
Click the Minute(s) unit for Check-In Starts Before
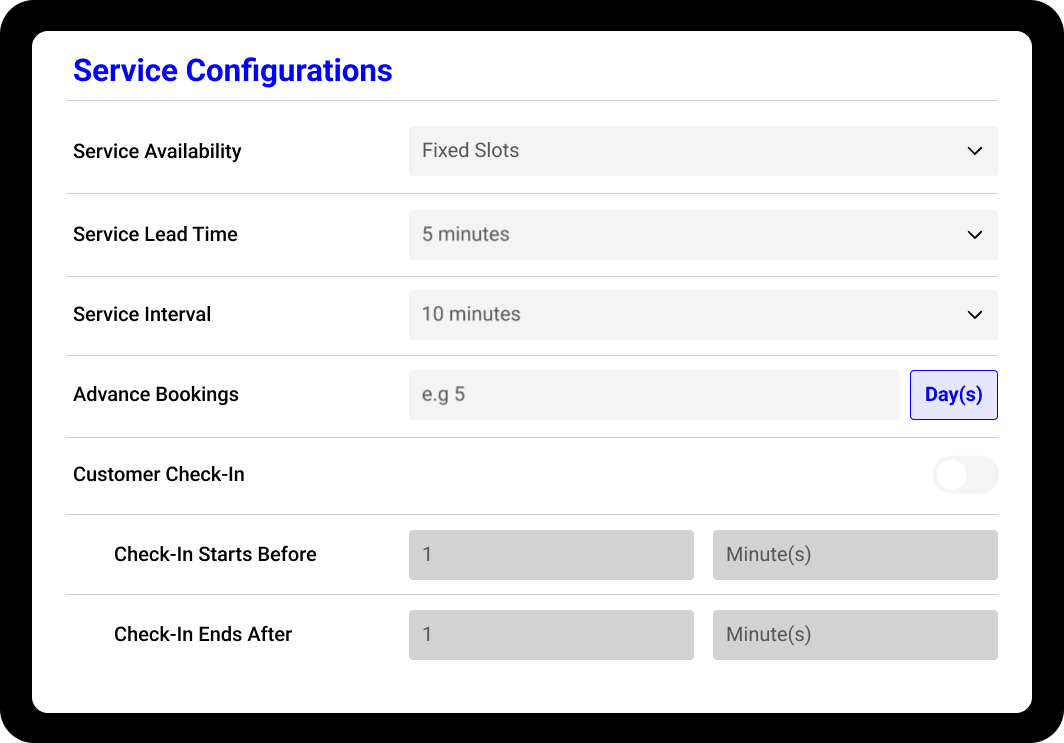point(855,555)
